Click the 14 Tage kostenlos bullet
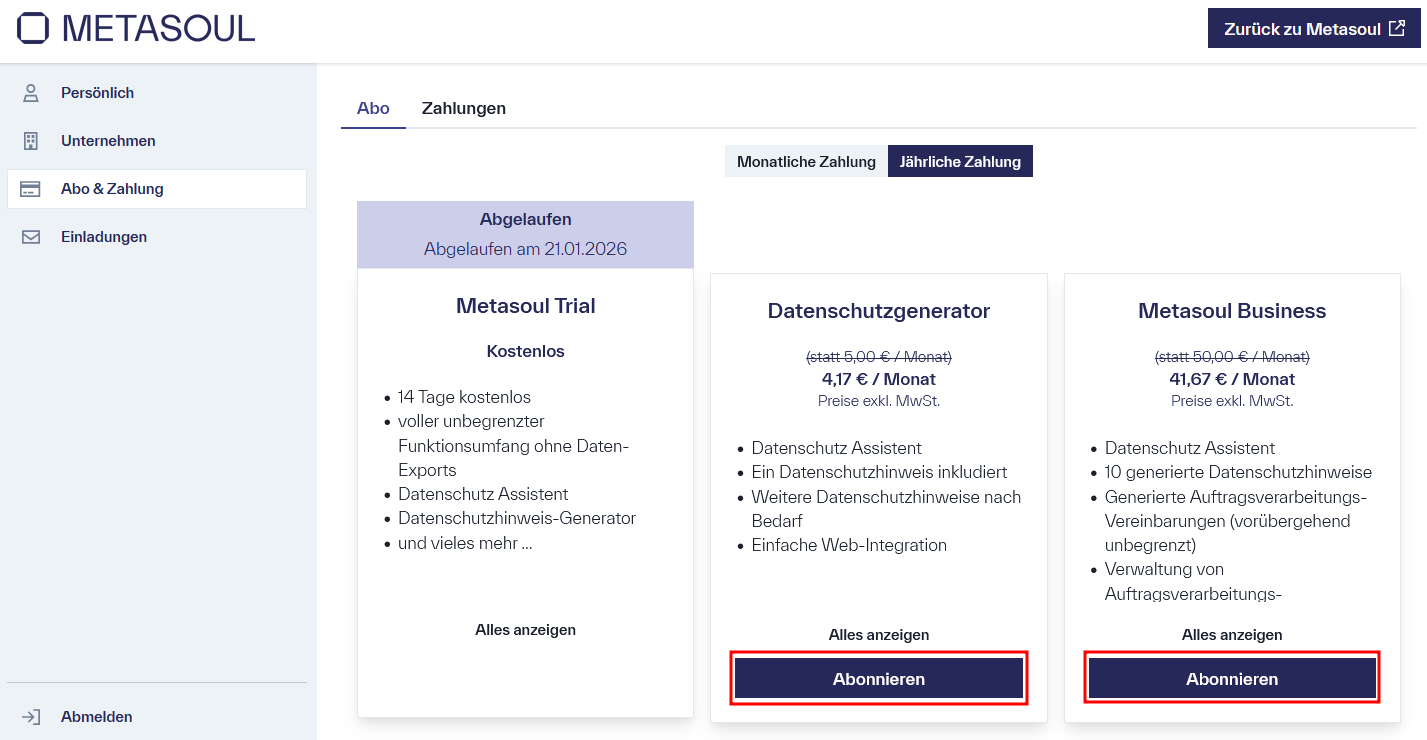 pyautogui.click(x=464, y=397)
